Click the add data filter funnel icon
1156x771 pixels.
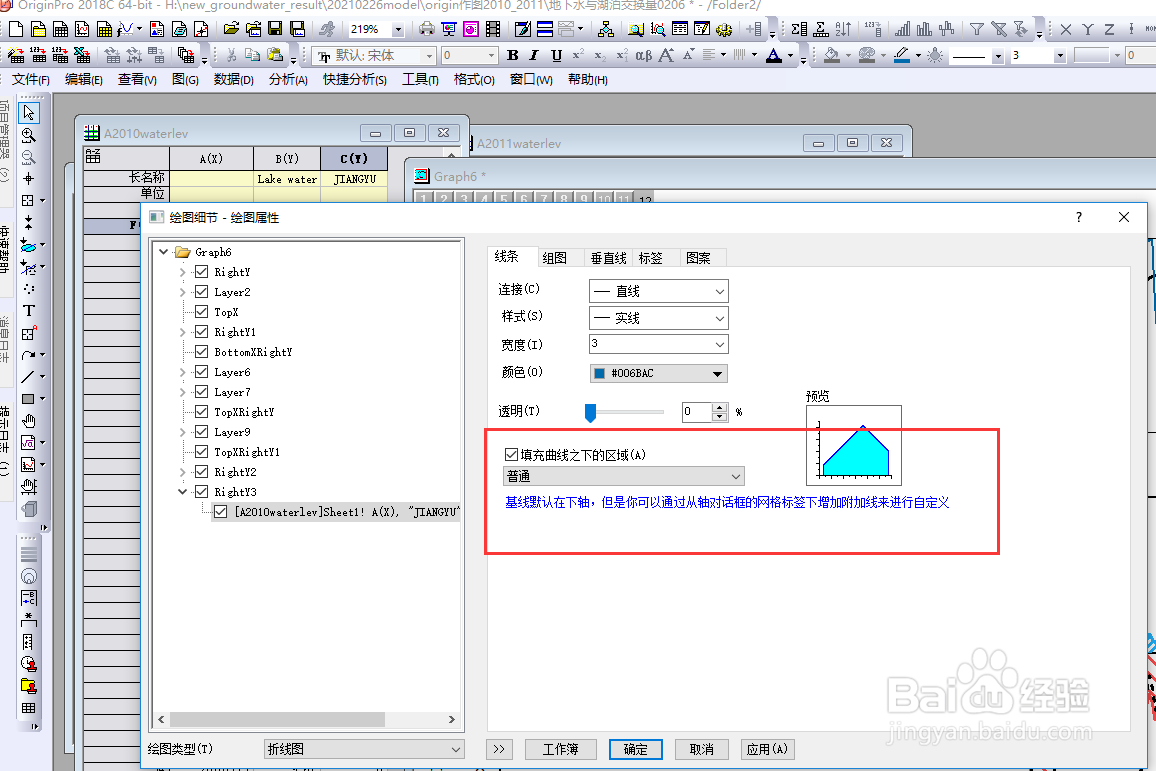pyautogui.click(x=977, y=29)
